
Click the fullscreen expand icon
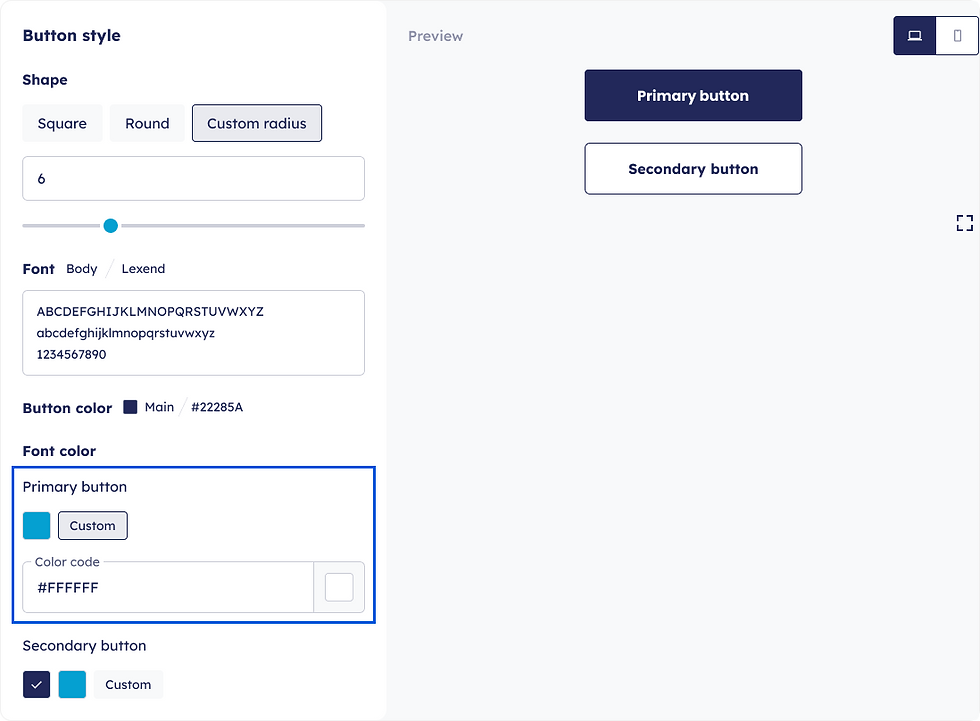click(964, 223)
